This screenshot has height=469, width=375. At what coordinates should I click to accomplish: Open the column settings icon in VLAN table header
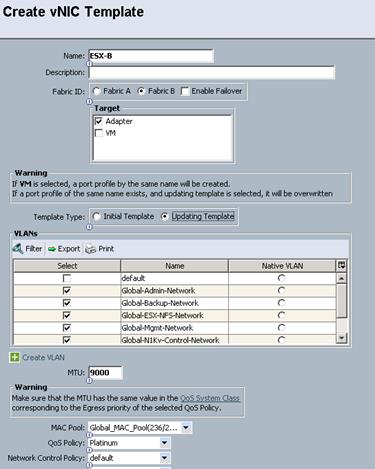pos(341,266)
